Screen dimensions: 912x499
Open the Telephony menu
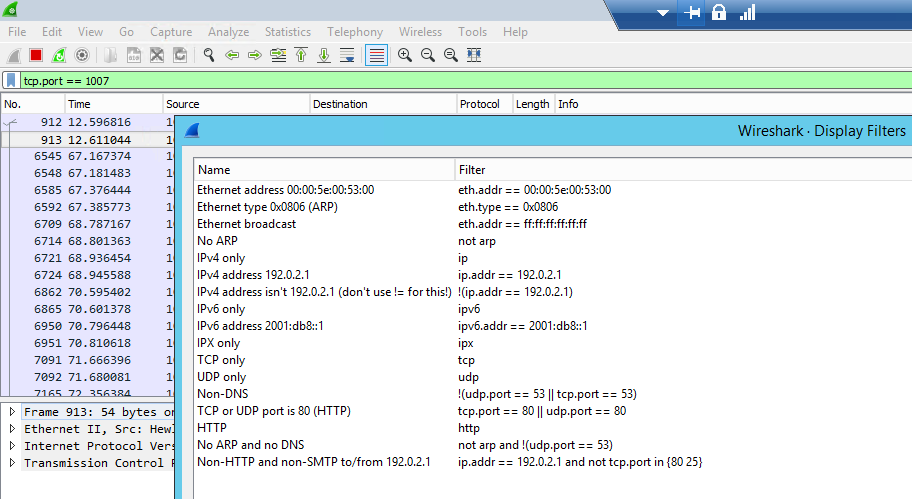tap(355, 32)
